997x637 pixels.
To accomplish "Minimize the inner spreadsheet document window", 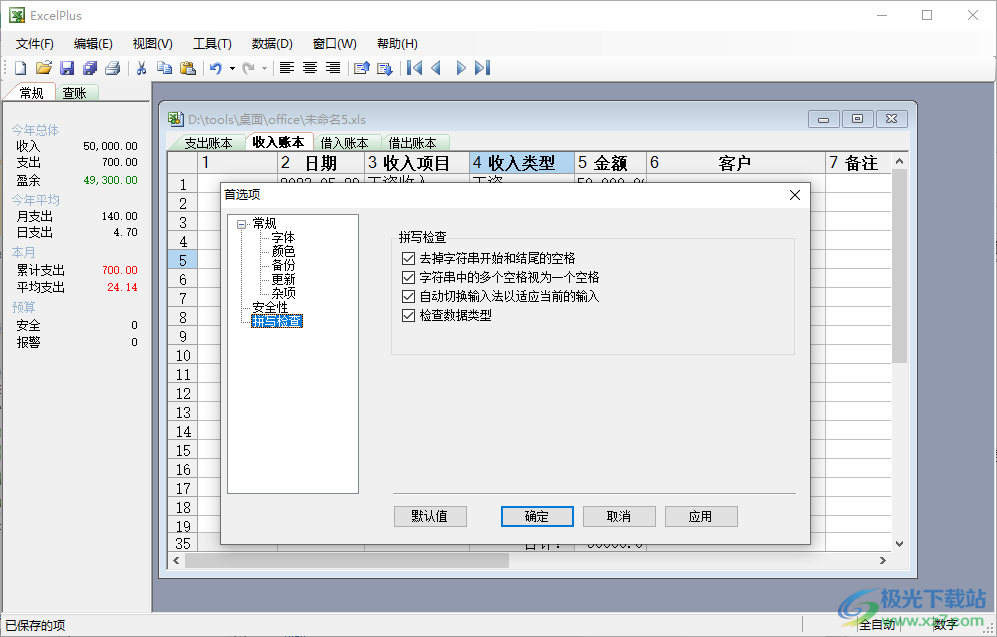I will [823, 119].
